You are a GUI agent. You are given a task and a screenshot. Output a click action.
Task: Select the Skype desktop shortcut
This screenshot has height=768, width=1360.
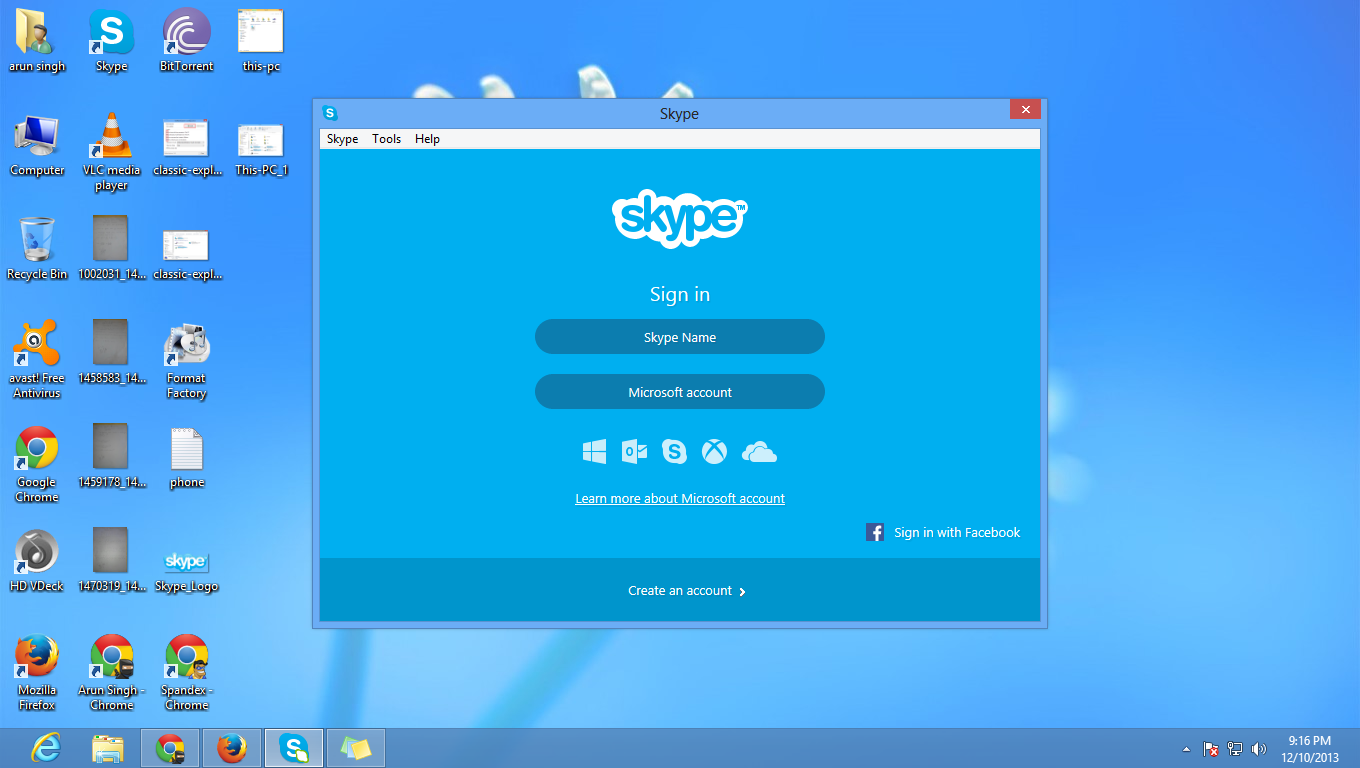pos(111,42)
